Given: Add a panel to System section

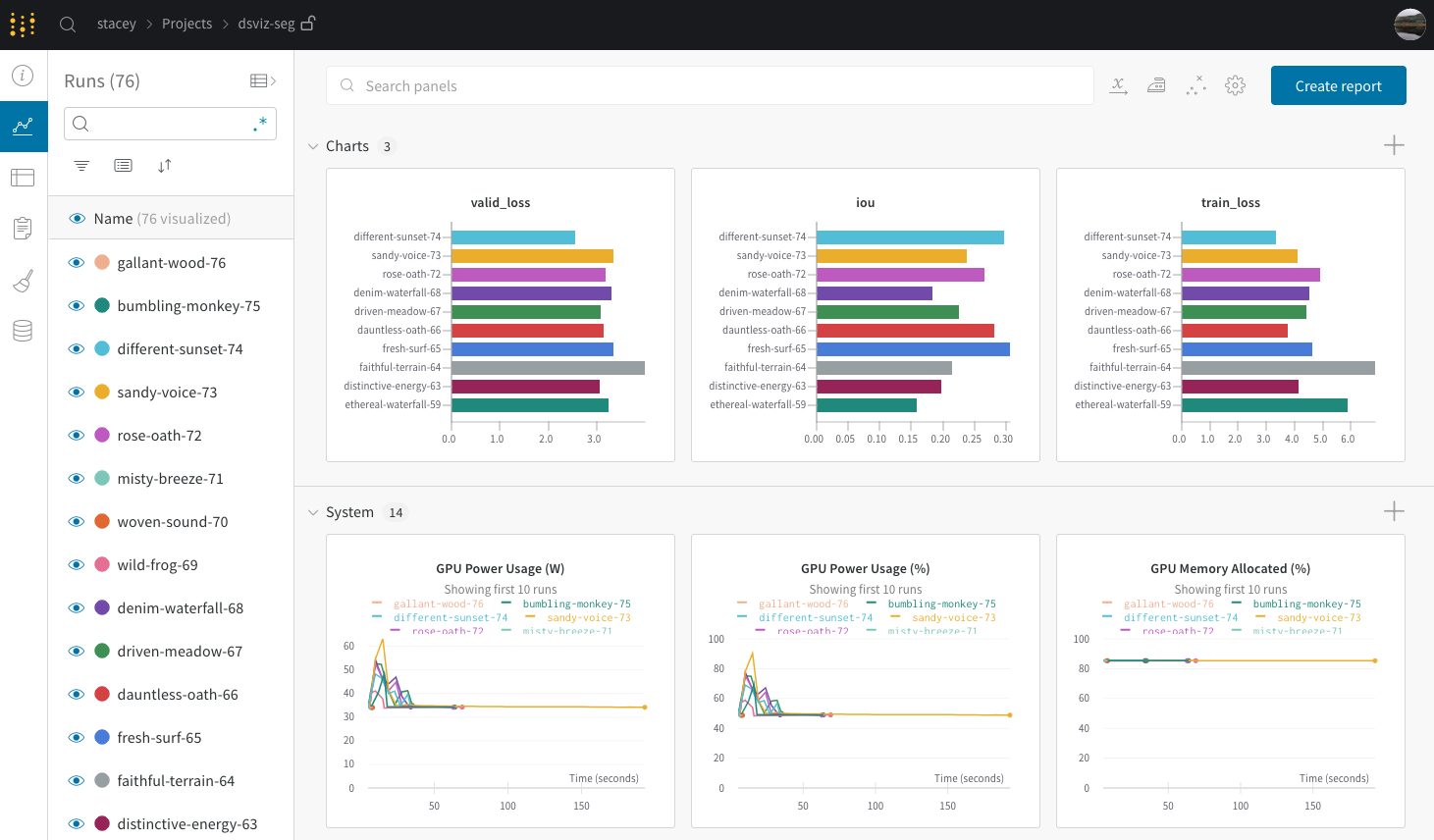Looking at the screenshot, I should pyautogui.click(x=1394, y=511).
